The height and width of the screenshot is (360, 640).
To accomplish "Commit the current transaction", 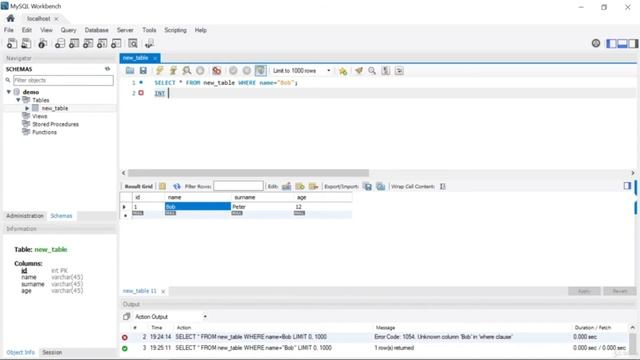I will point(233,71).
